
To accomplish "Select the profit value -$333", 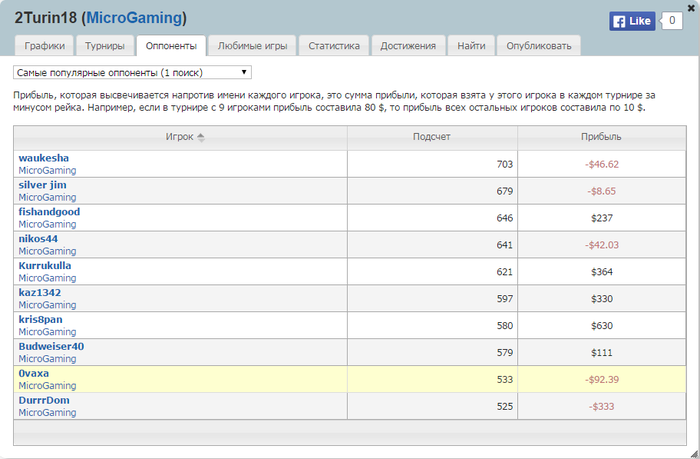I will tap(601, 406).
